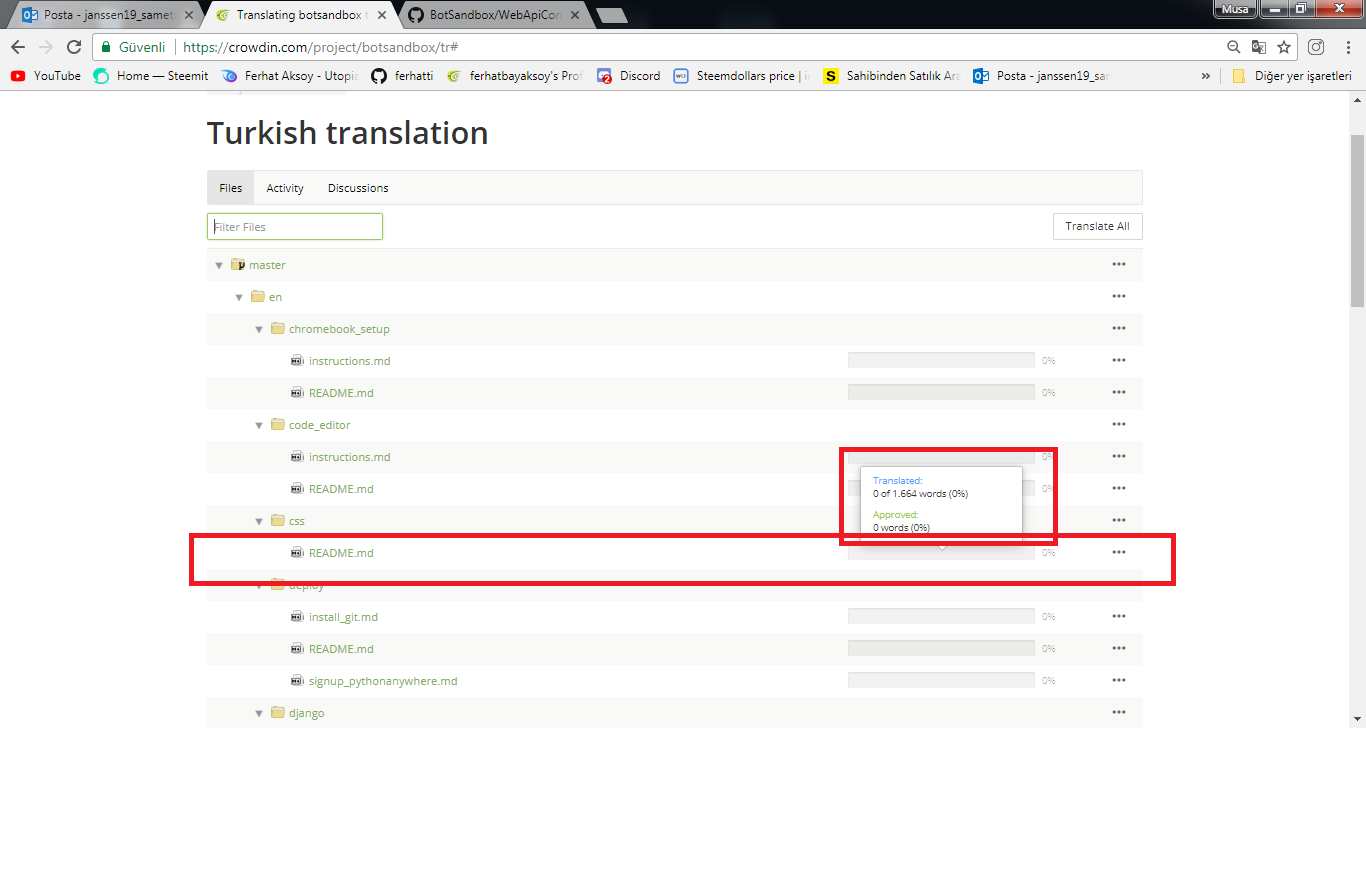The width and height of the screenshot is (1366, 872).
Task: Collapse the en folder arrow
Action: (239, 297)
